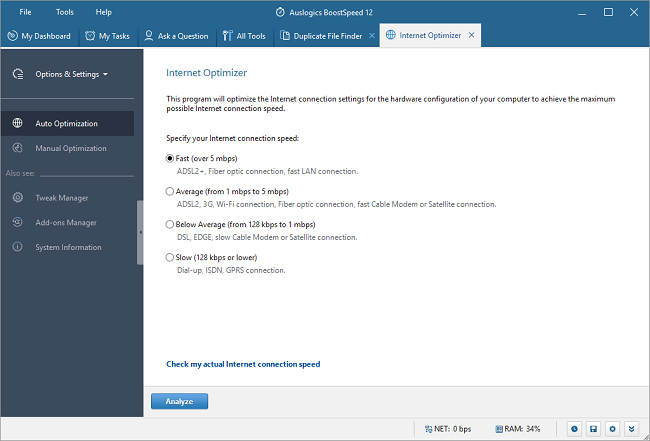Open Manual Optimization in sidebar

coord(67,148)
